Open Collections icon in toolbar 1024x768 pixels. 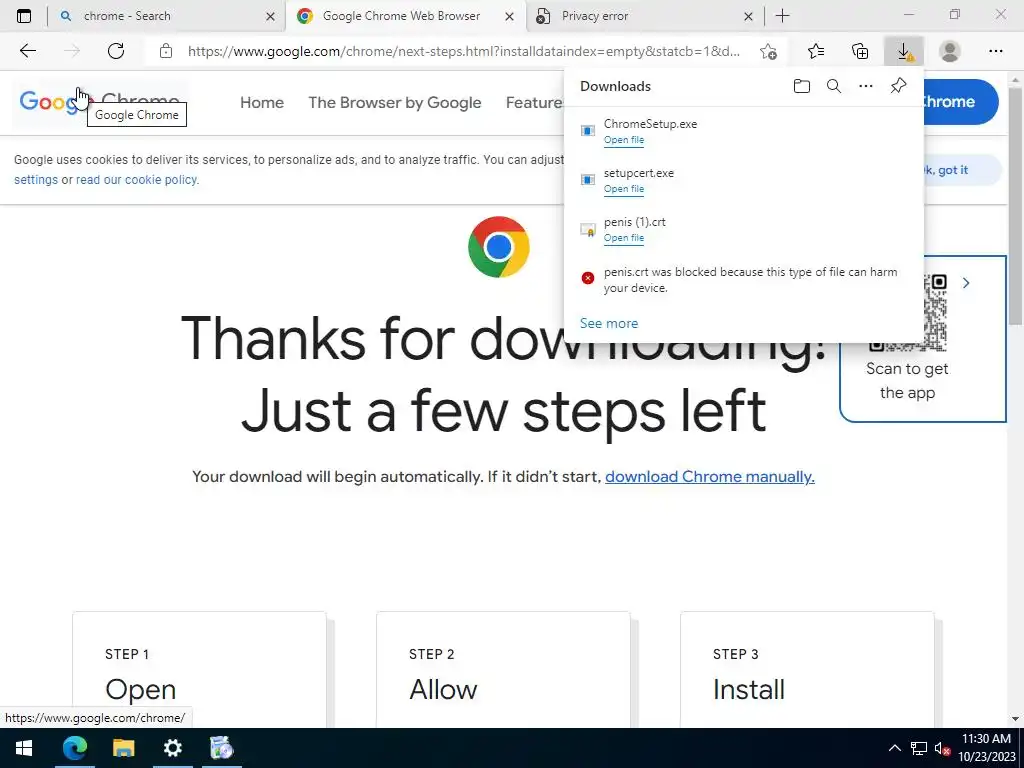point(860,51)
